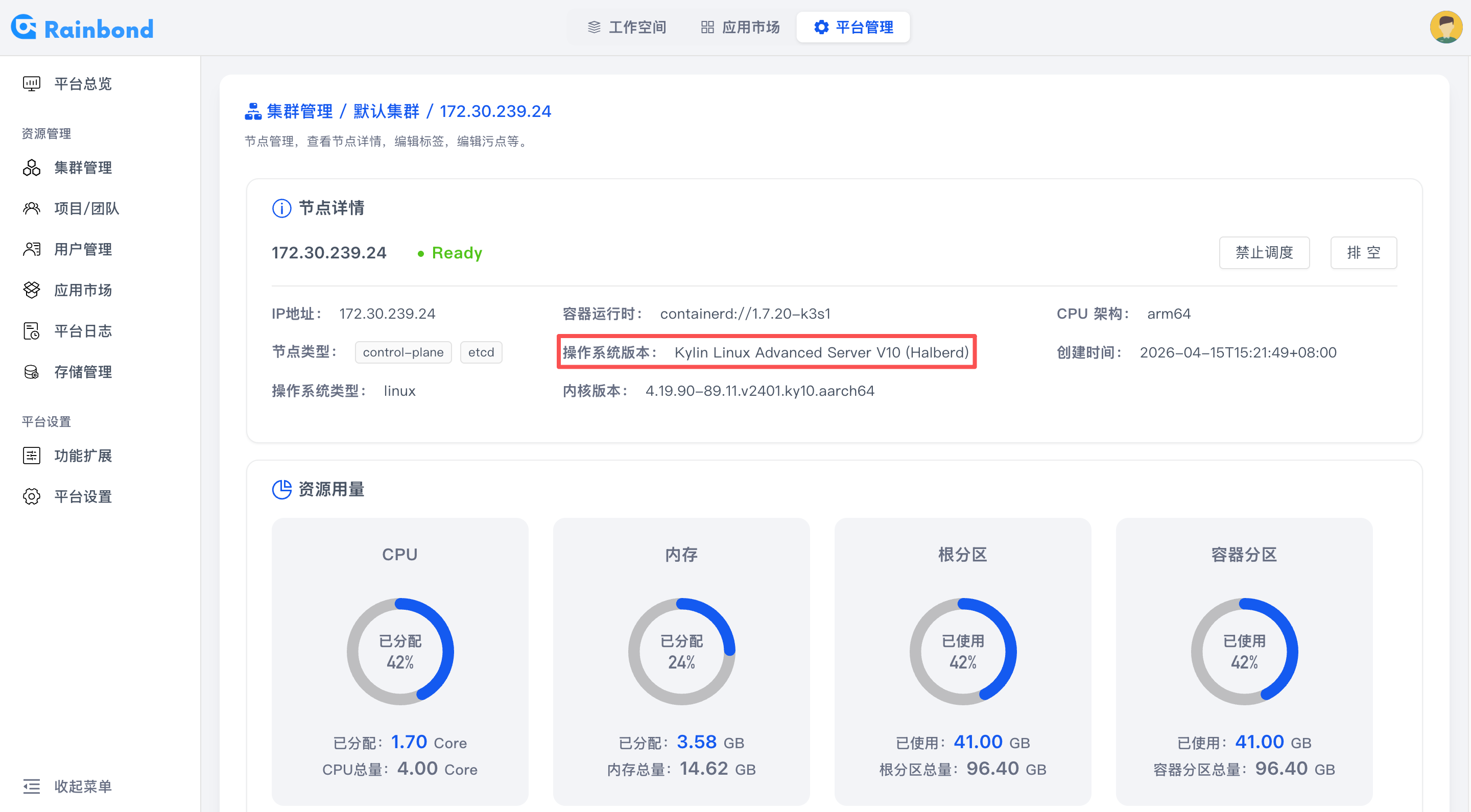Click the 项目/团队 people icon
1471x812 pixels.
click(31, 208)
